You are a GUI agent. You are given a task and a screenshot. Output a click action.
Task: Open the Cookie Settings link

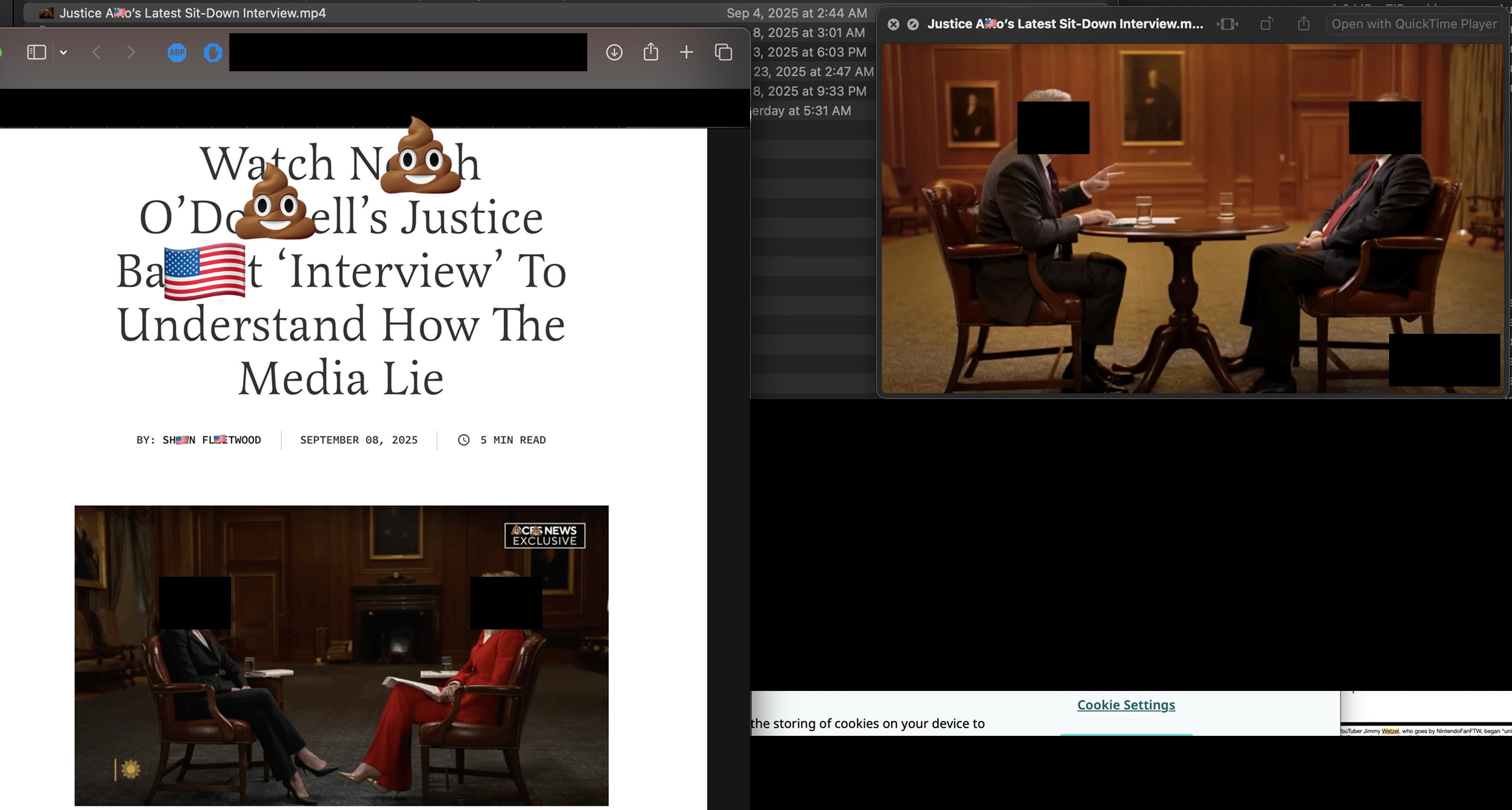[x=1126, y=705]
